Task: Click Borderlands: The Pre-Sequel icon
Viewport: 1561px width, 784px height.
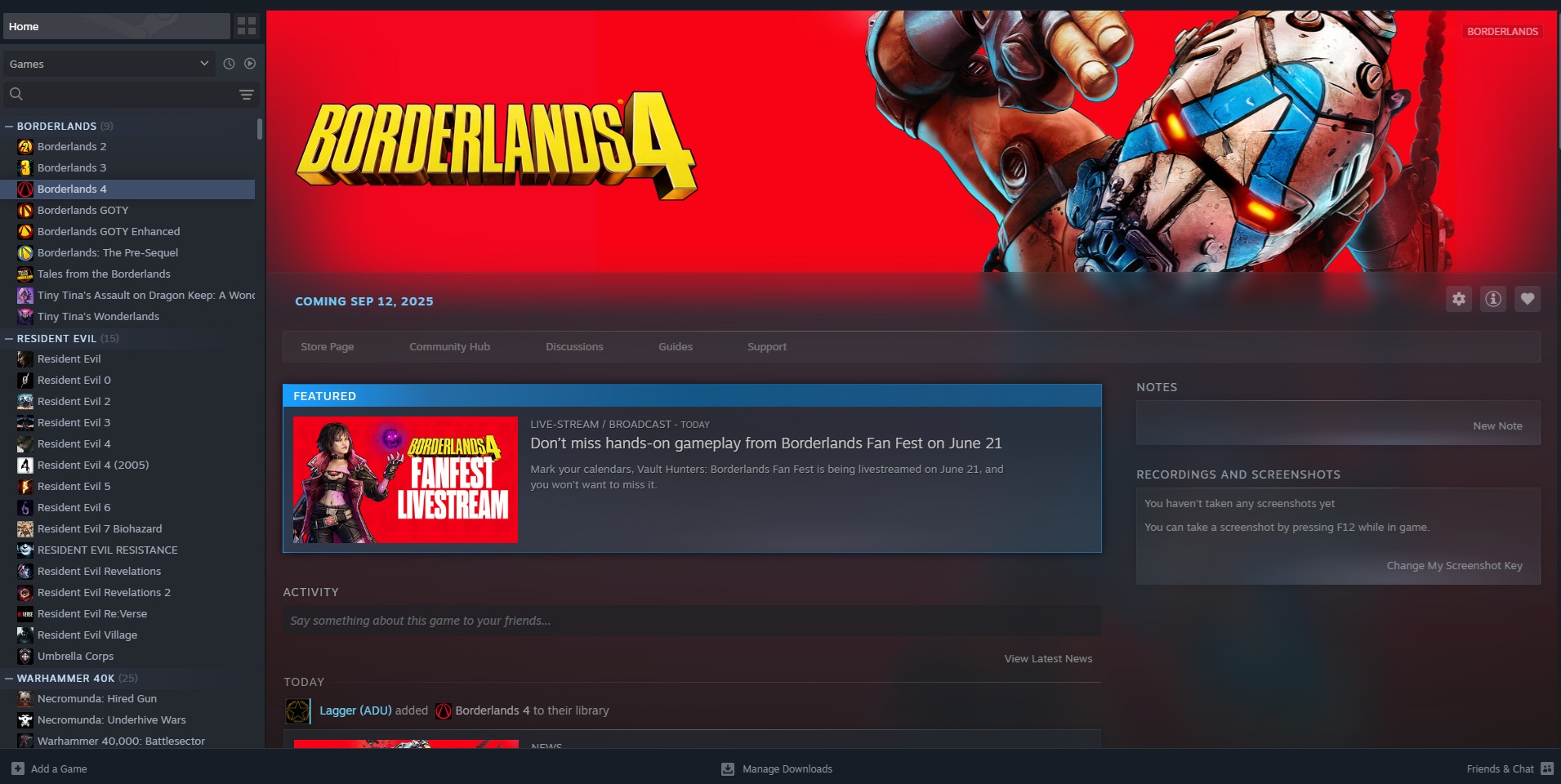Action: tap(25, 253)
